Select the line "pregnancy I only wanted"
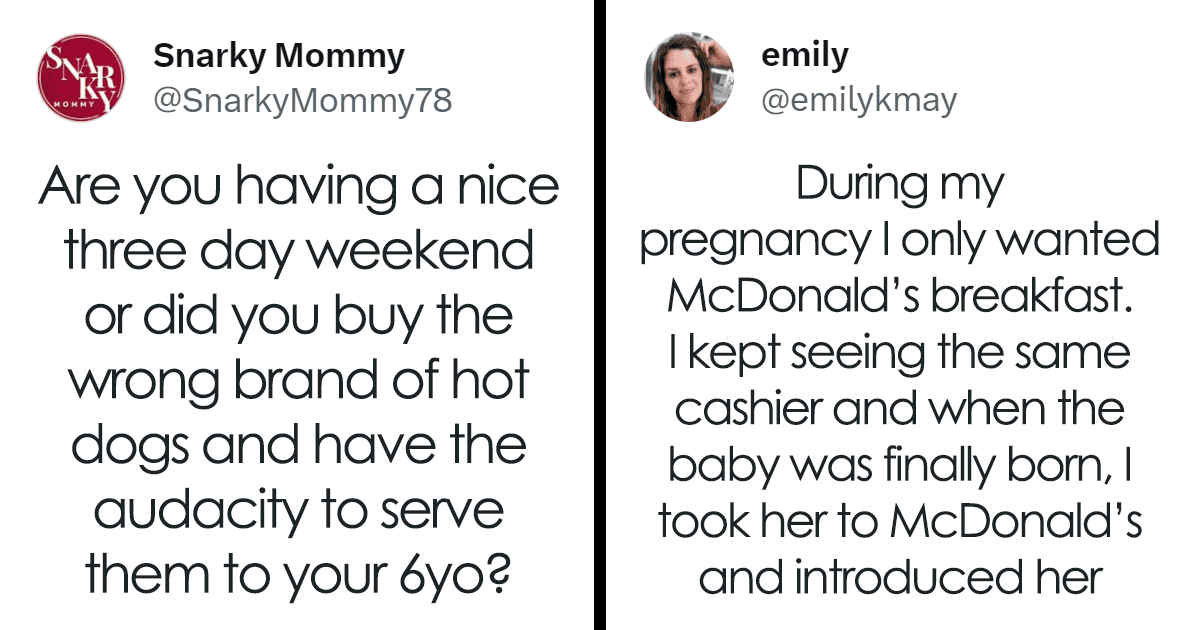This screenshot has width=1200, height=630. click(899, 242)
